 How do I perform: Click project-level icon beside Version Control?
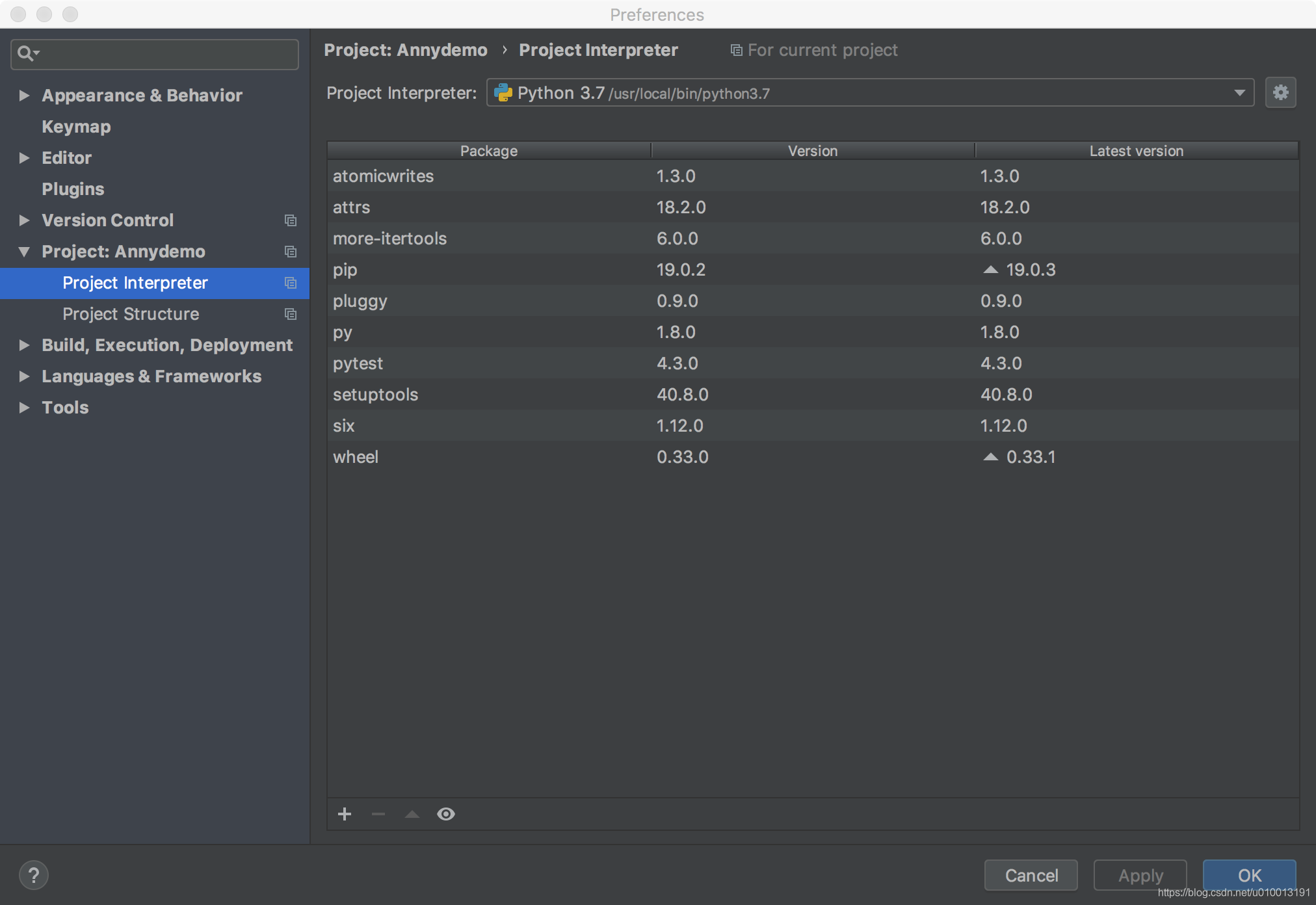coord(291,220)
